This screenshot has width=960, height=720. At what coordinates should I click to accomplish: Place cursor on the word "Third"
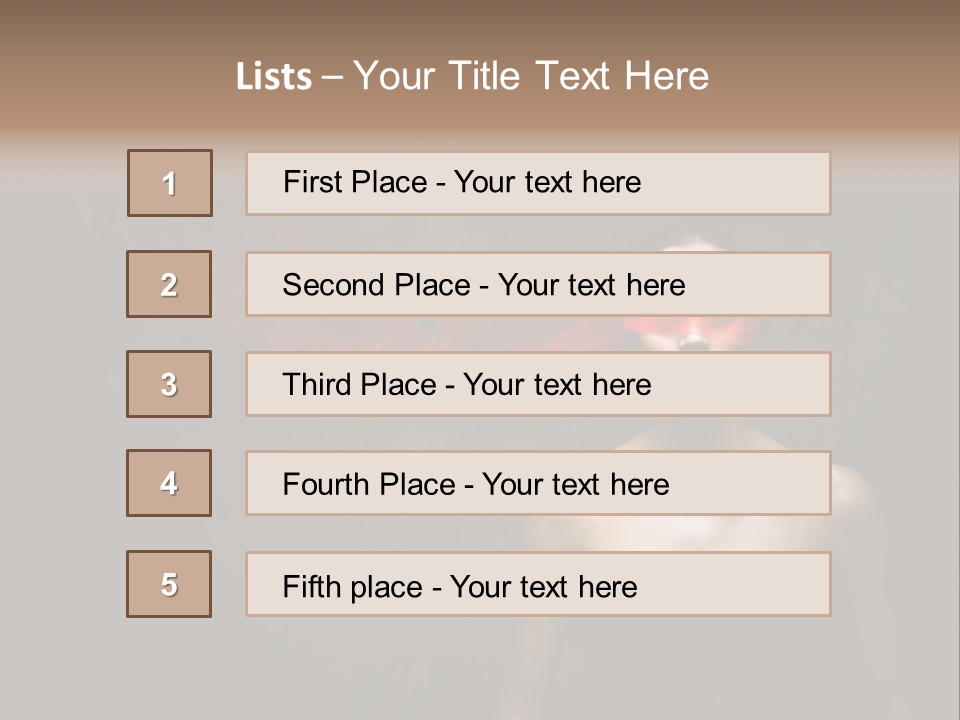coord(317,385)
